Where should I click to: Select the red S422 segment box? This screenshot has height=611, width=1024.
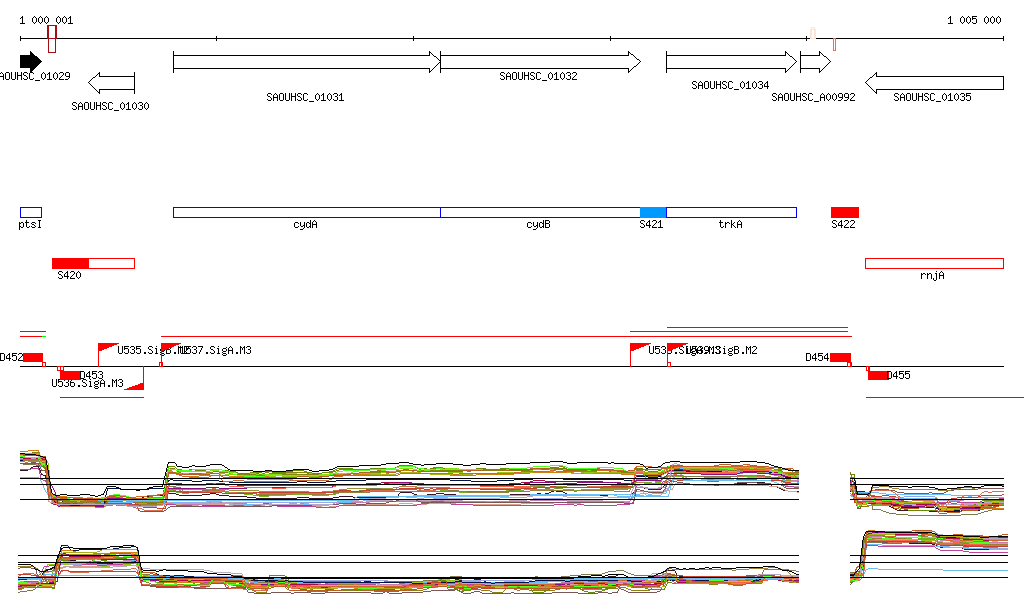(845, 212)
